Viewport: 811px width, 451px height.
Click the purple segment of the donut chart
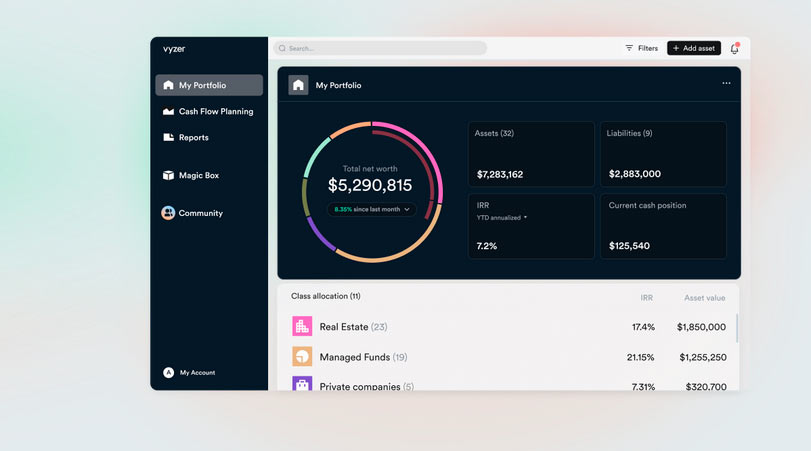tap(320, 235)
